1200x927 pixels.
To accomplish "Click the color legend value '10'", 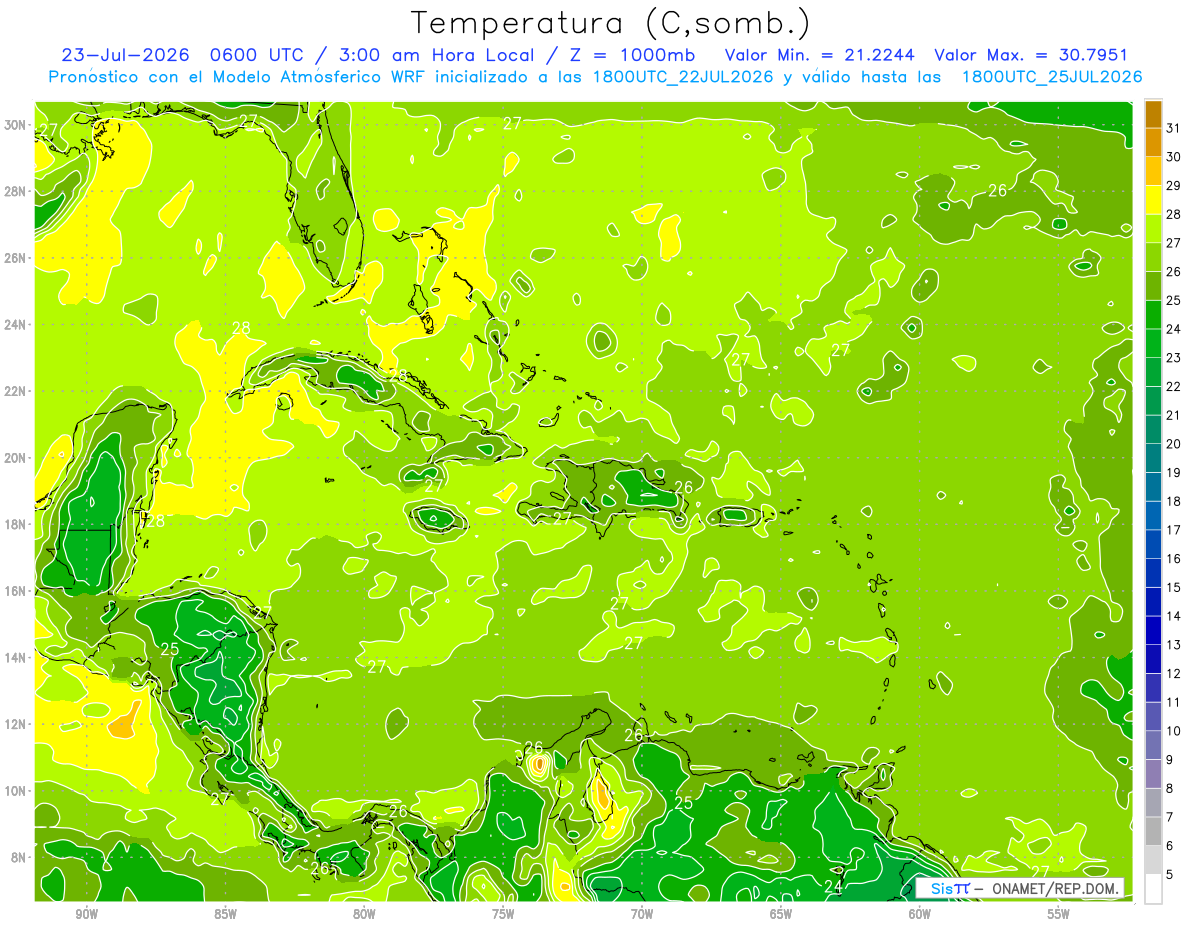I will (1174, 731).
